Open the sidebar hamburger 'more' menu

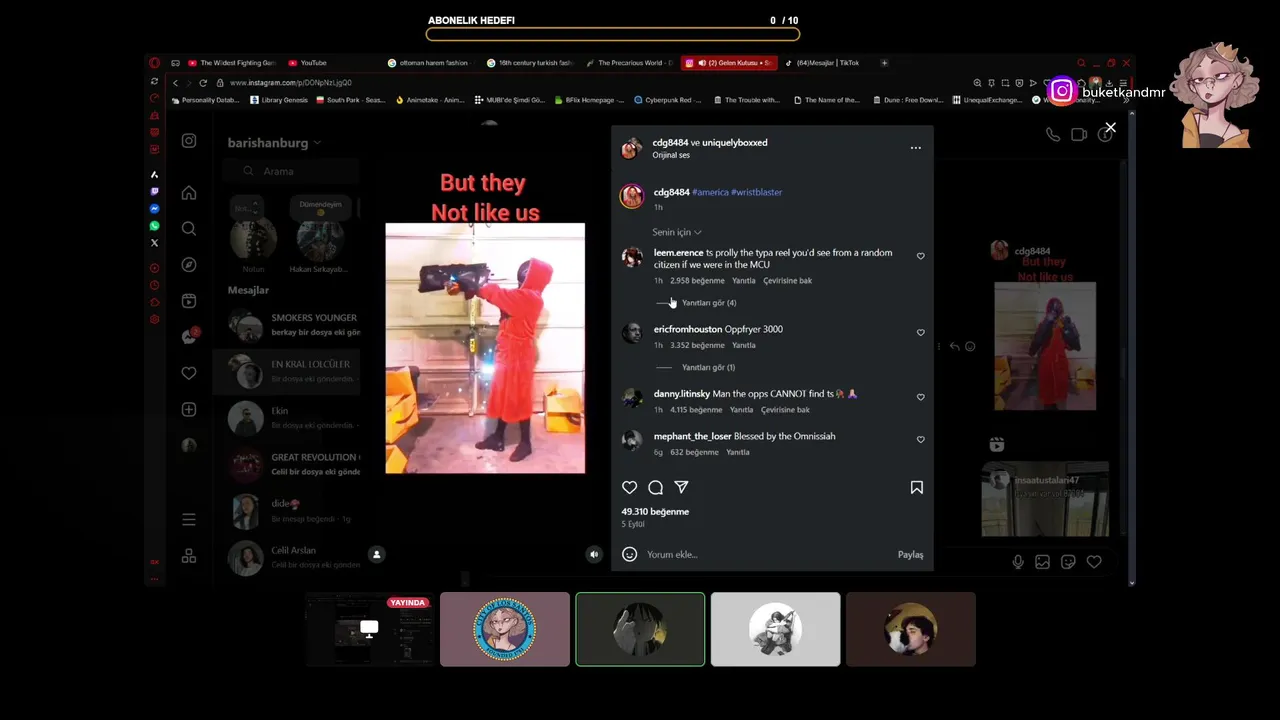coord(189,519)
